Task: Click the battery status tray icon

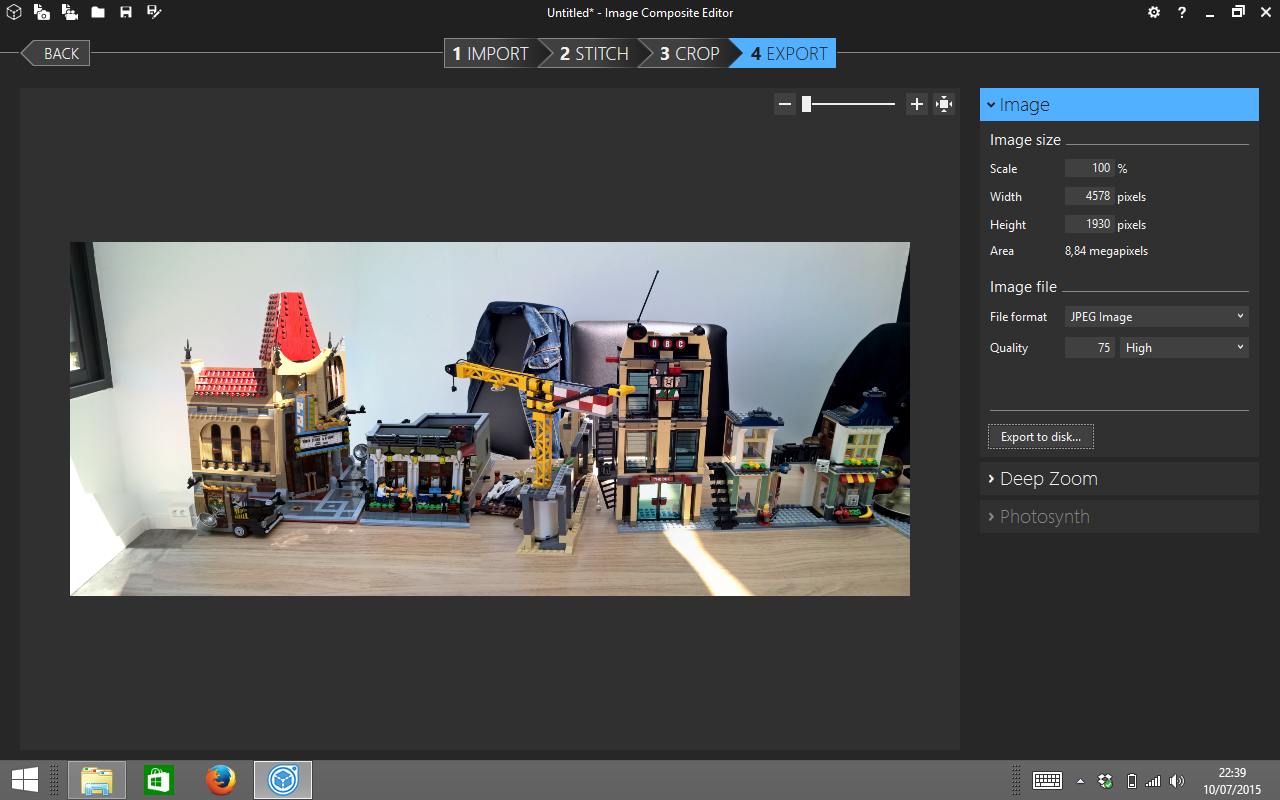Action: (1131, 780)
